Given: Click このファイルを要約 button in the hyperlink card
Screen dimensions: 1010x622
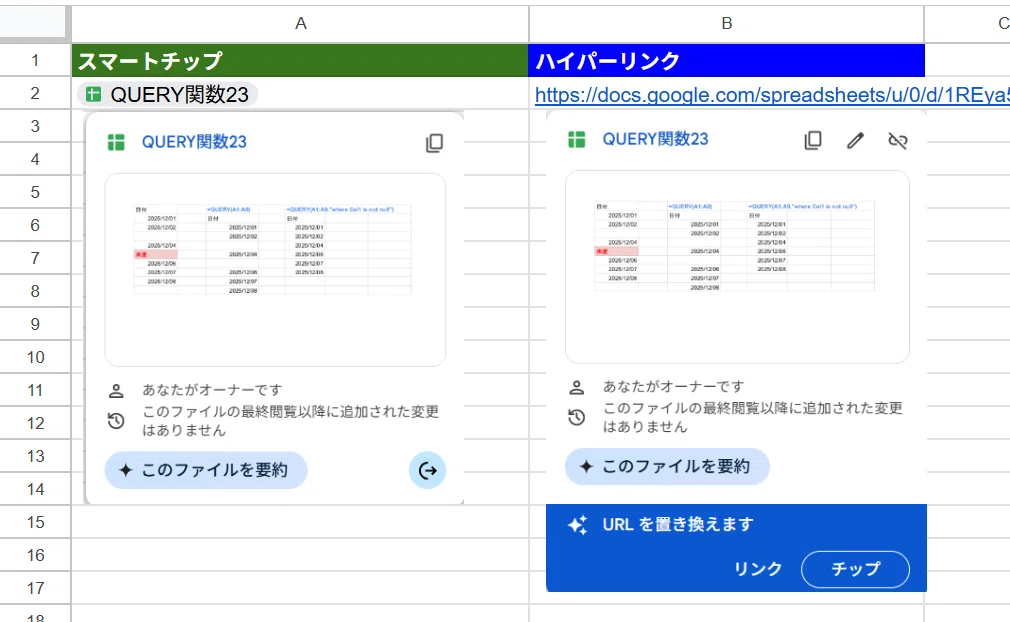Looking at the screenshot, I should pos(667,467).
